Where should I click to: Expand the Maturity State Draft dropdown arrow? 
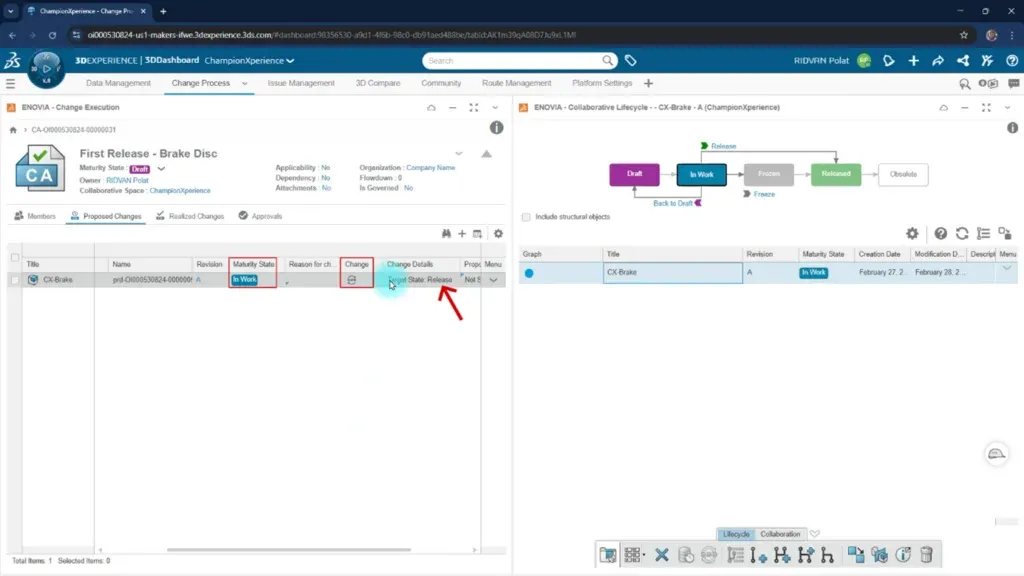(161, 168)
